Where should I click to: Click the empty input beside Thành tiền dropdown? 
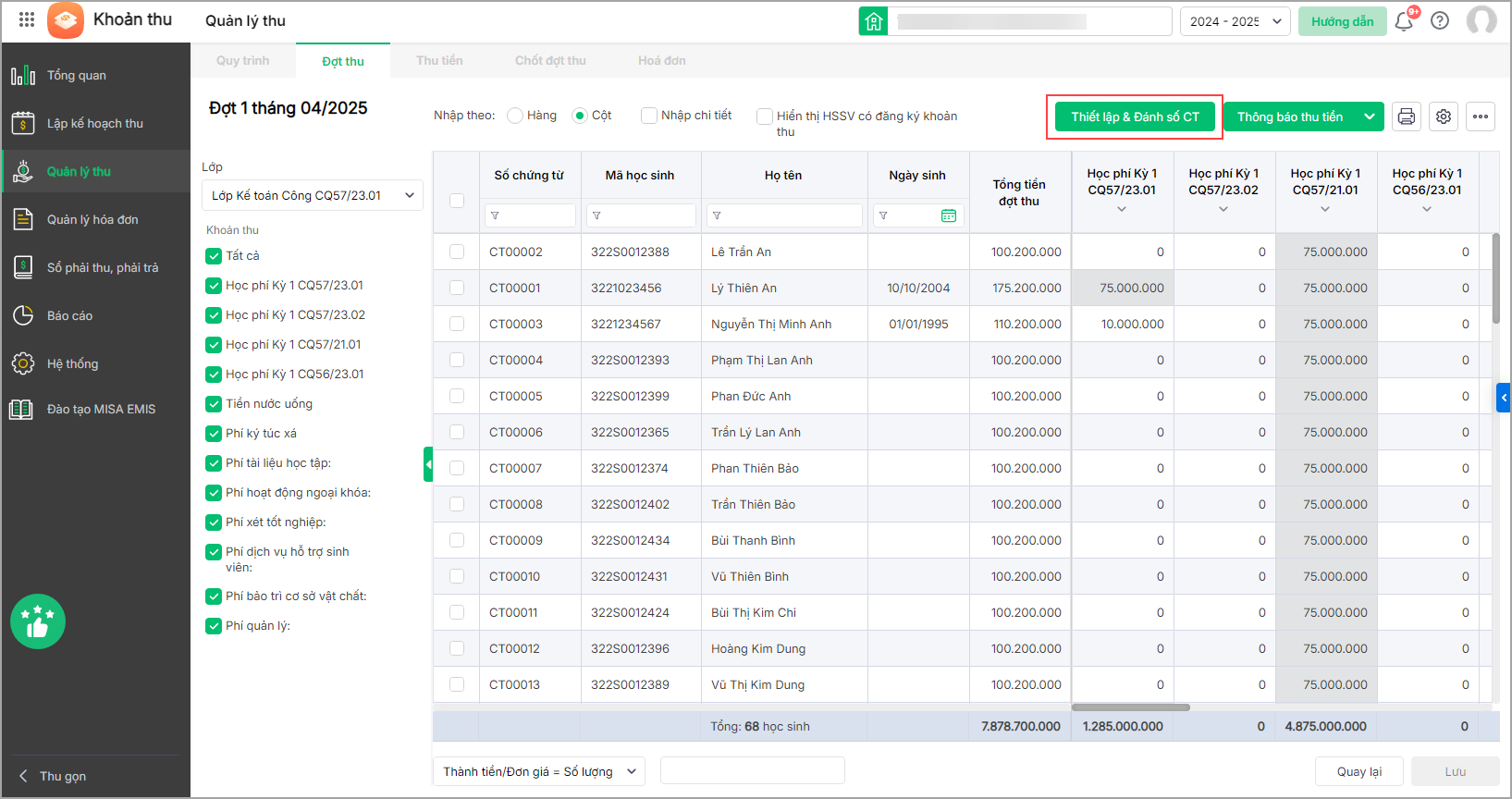[x=753, y=770]
